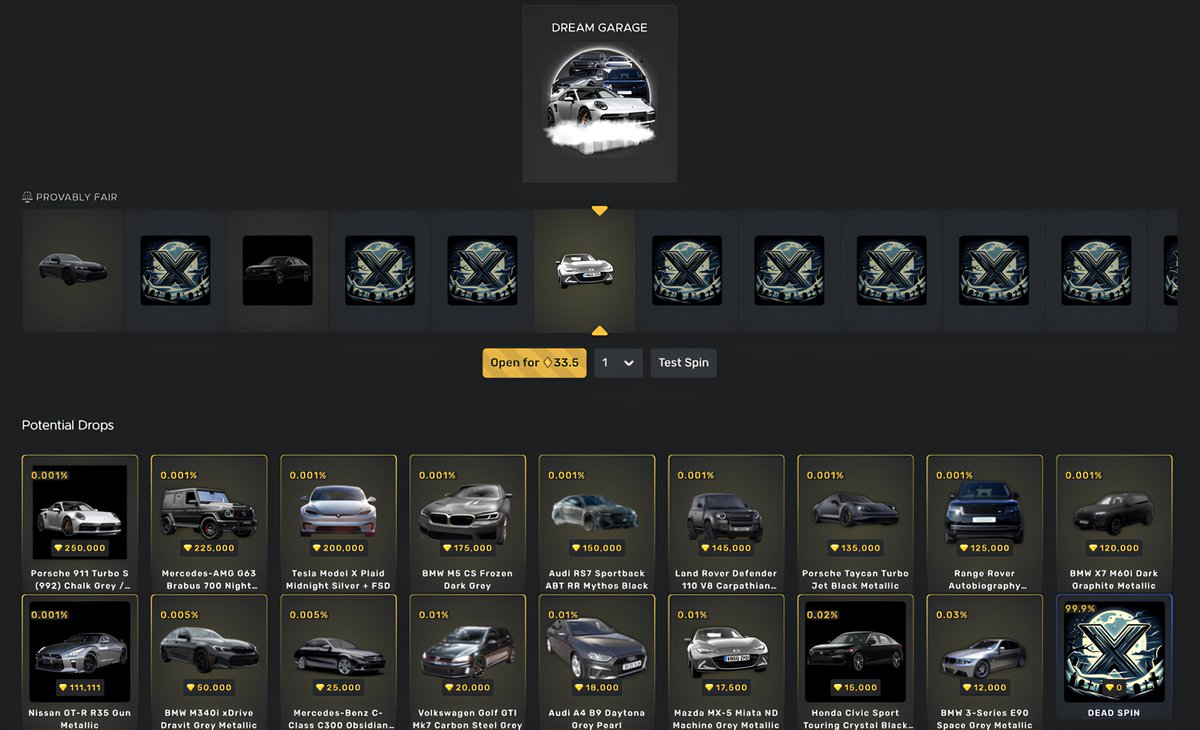Select the Mercedes-AMG G63 Brabus drop card
1200x730 pixels.
[209, 523]
